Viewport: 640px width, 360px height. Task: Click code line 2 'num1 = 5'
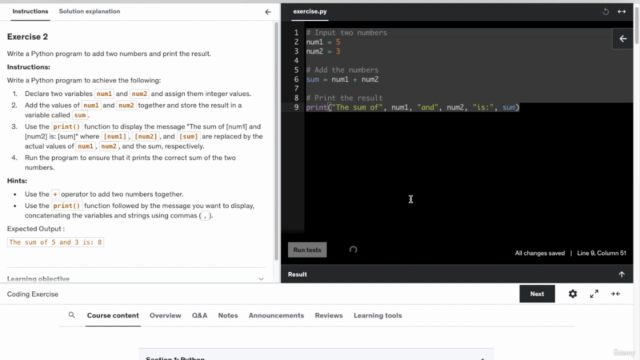323,42
